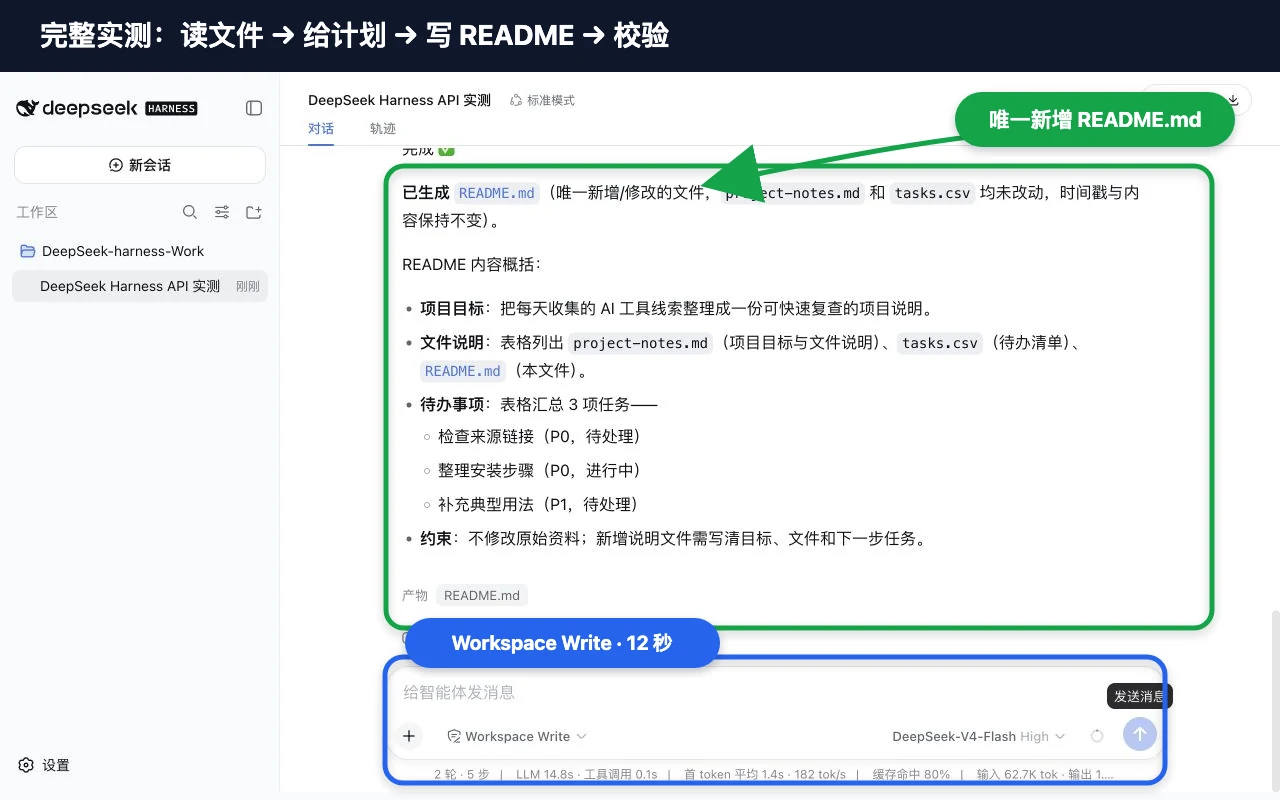Screen dimensions: 1280x800
Task: Click the download icon in the header
Action: (x=1233, y=100)
